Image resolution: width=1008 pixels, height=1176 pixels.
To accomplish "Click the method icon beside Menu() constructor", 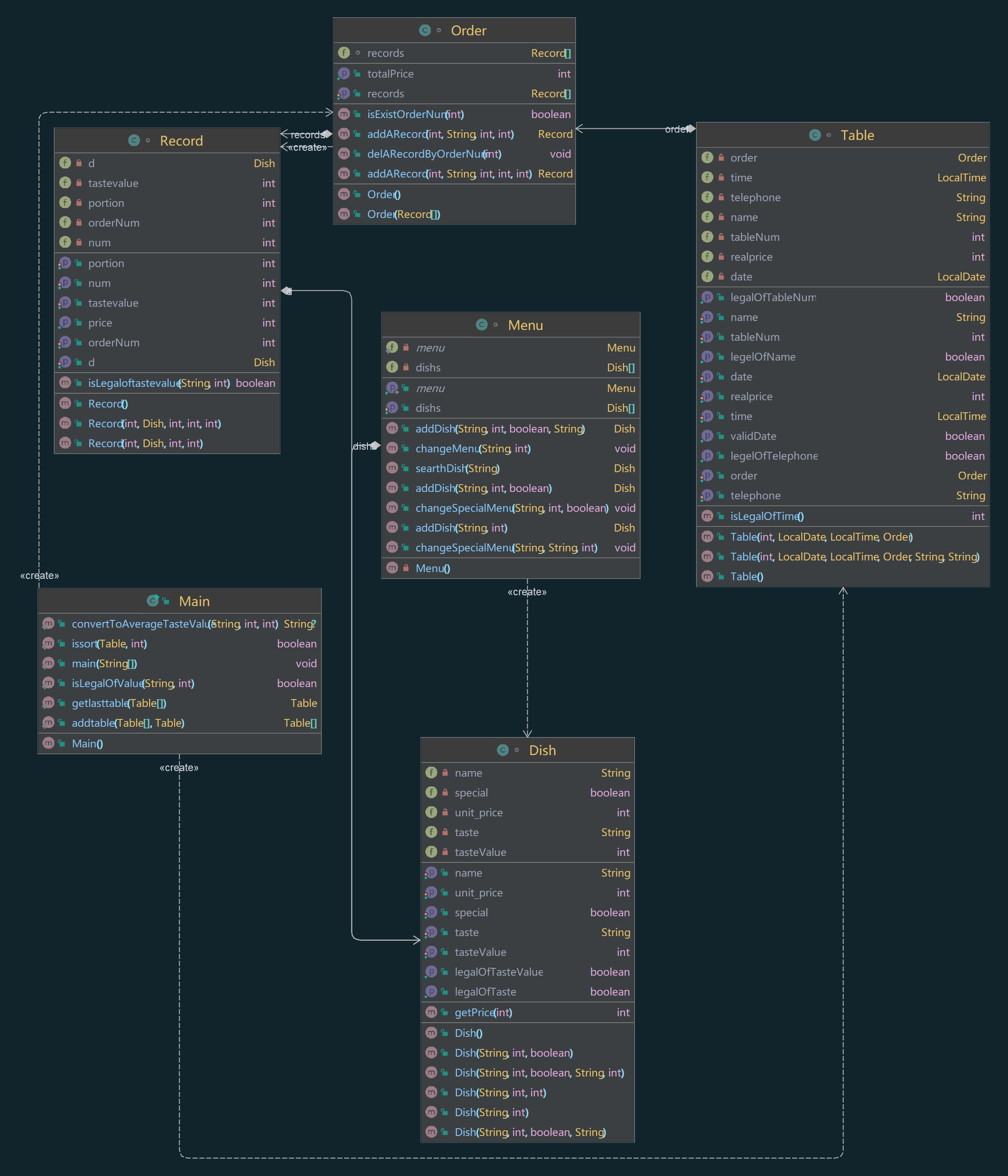I will click(392, 568).
